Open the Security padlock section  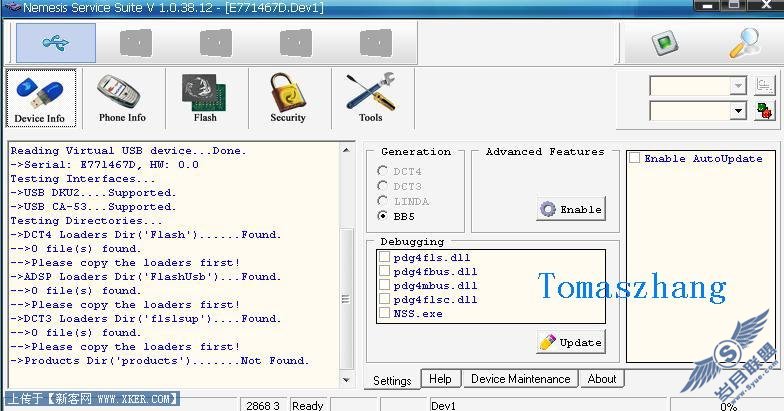[288, 98]
